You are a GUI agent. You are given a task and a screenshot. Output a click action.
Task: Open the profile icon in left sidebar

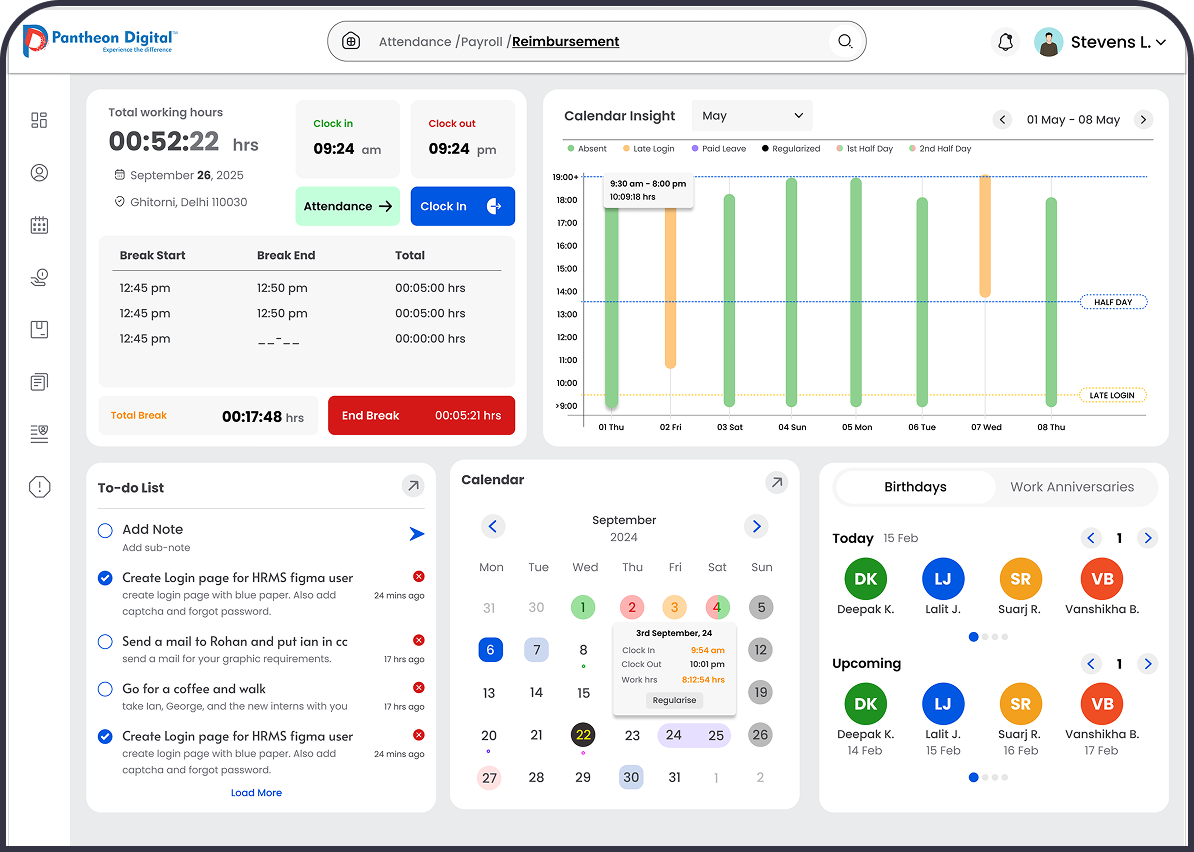click(39, 173)
